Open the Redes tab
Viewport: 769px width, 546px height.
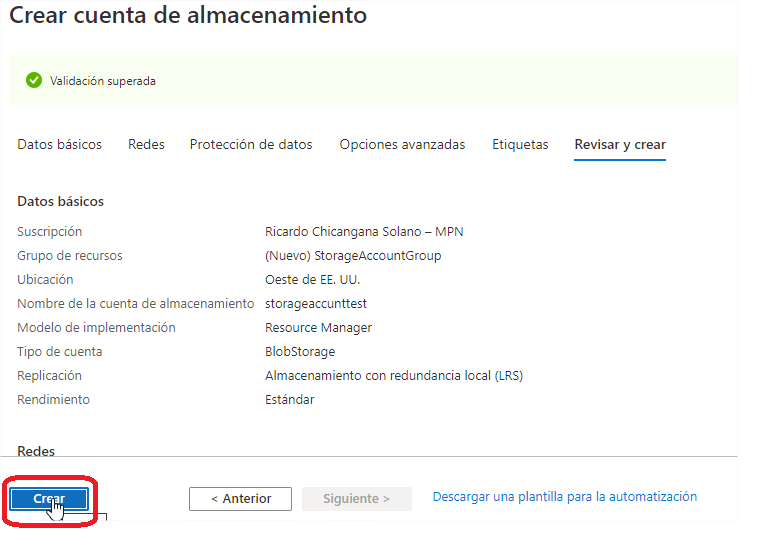(x=146, y=145)
